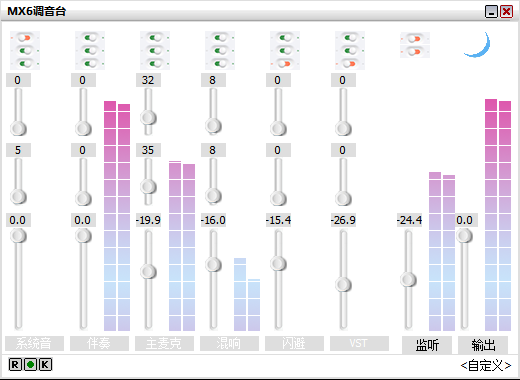Click the blue crescent moon icon
This screenshot has height=380, width=520.
[x=478, y=45]
